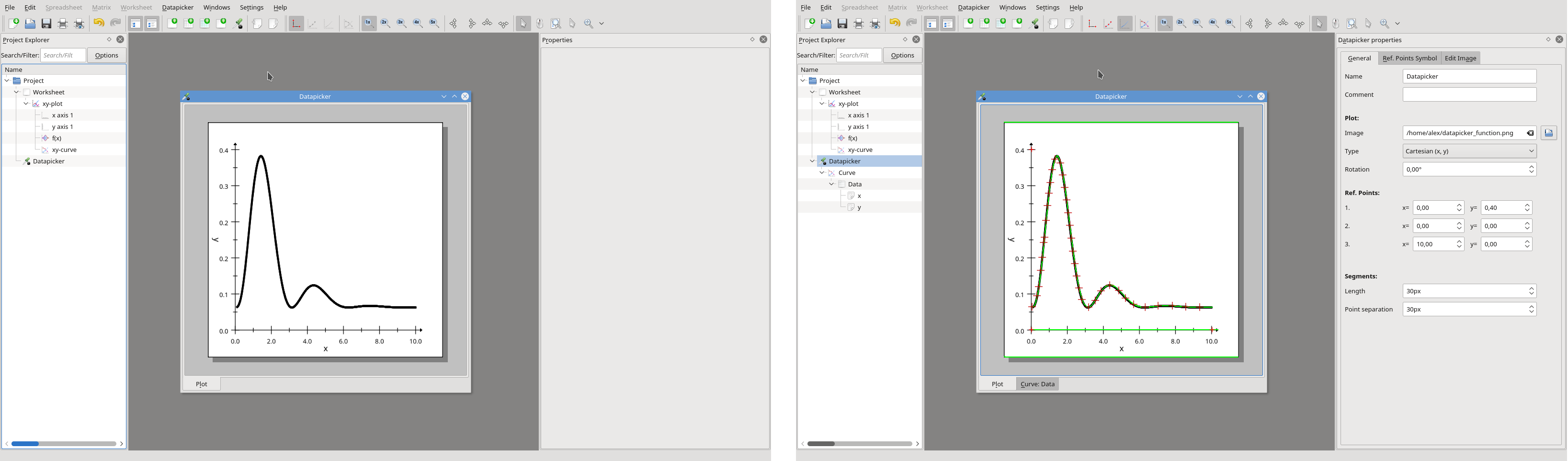This screenshot has height=461, width=1568.
Task: Choose 2x magnification in the left window toolbar
Action: tap(386, 24)
